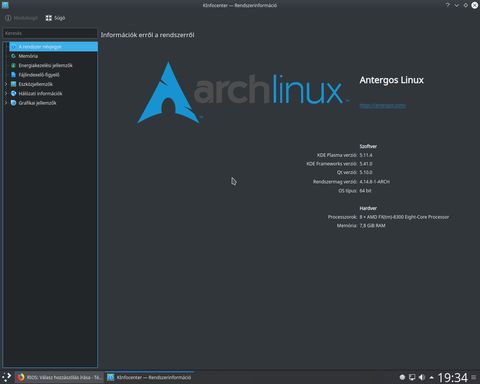Screen dimensions: 480x384
Task: Click the Energiakezelési jellemzők icon
Action: coord(13,65)
